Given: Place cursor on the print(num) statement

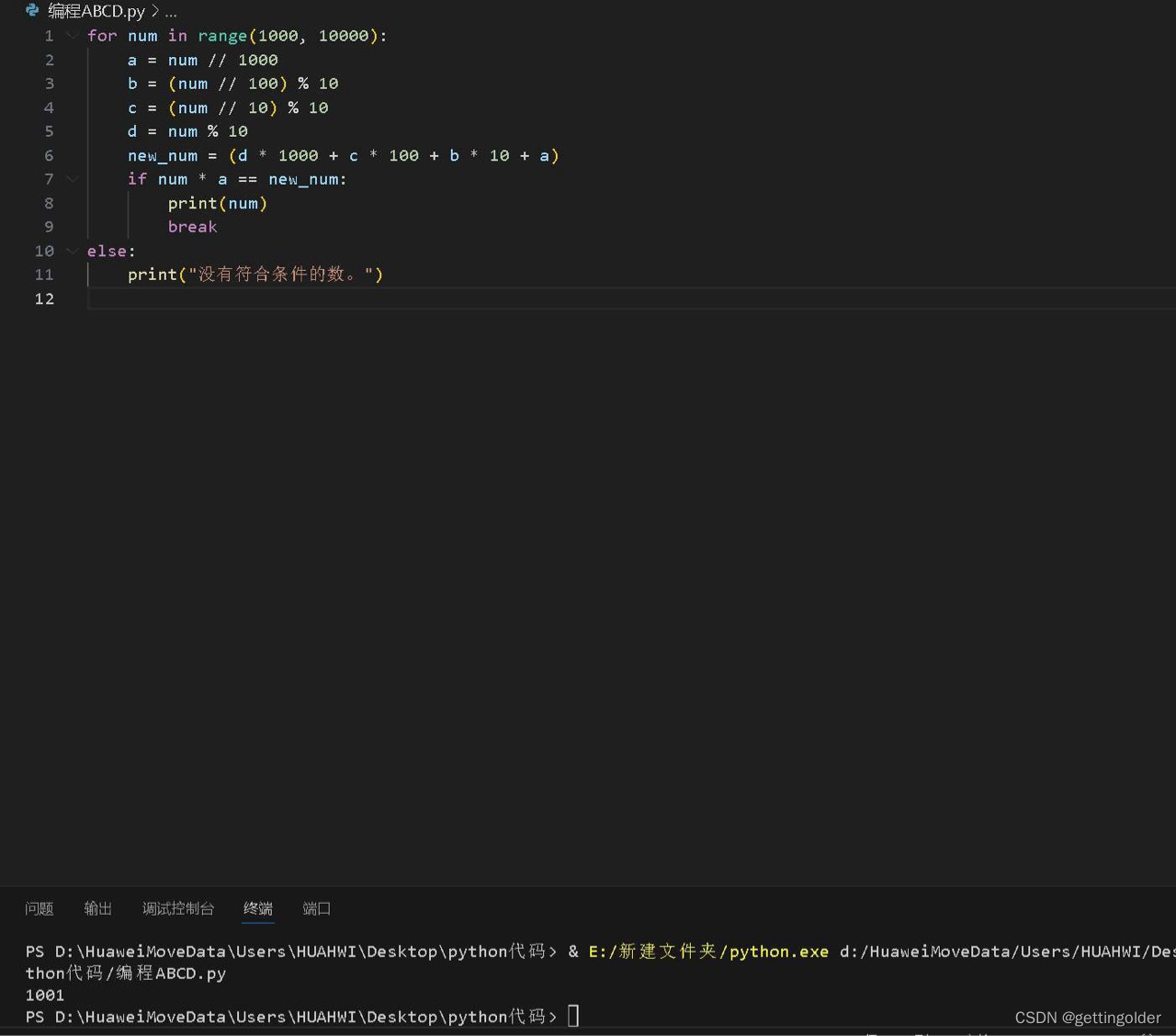Looking at the screenshot, I should tap(217, 203).
